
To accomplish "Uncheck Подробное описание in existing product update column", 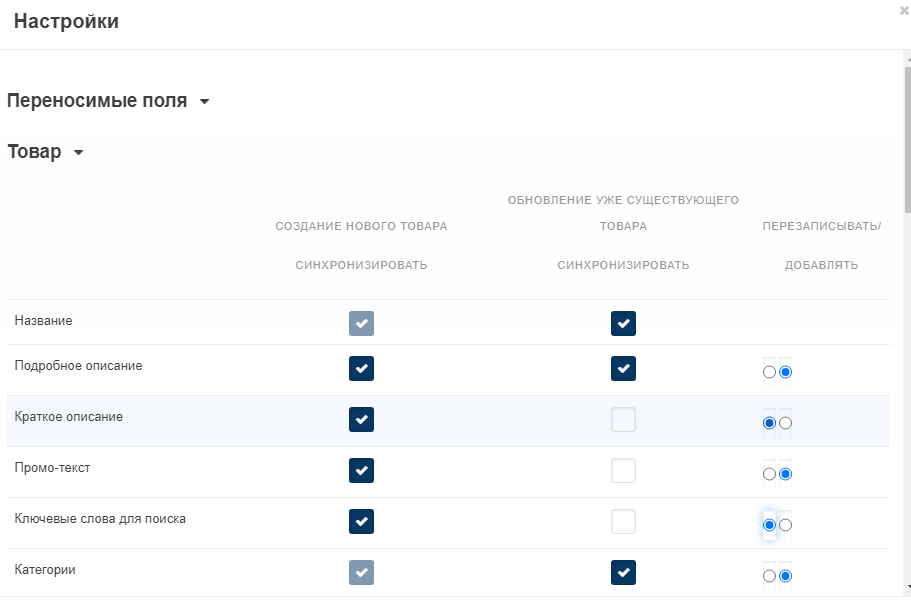I will coord(623,368).
